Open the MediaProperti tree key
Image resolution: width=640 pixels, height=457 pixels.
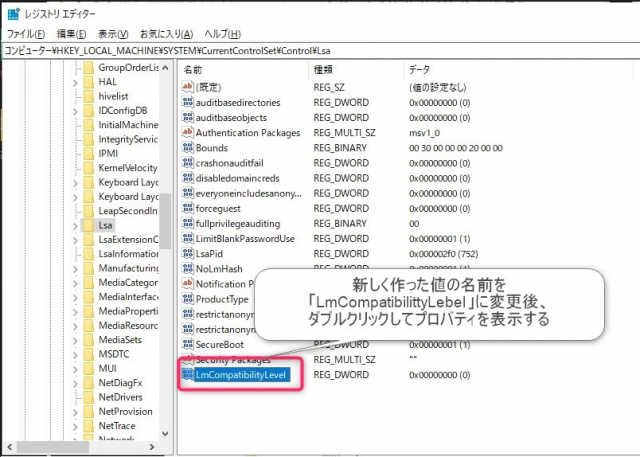pos(128,311)
